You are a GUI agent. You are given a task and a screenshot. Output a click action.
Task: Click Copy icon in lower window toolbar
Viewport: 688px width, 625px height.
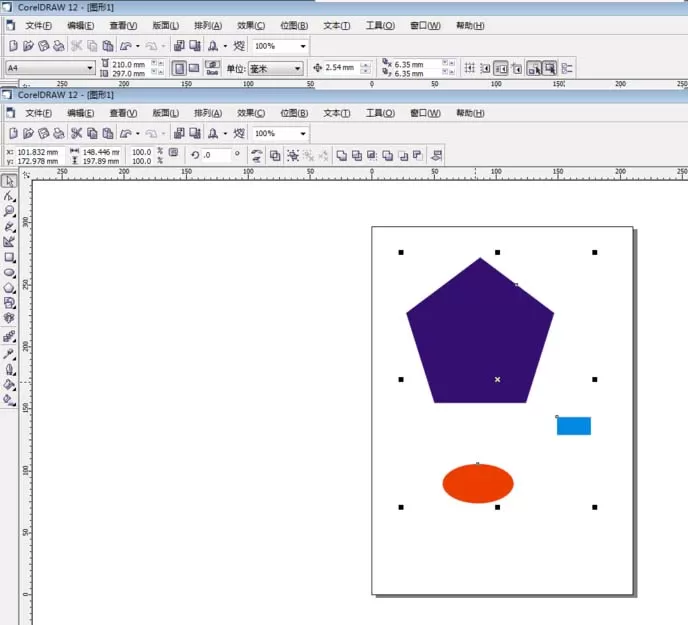coord(92,133)
